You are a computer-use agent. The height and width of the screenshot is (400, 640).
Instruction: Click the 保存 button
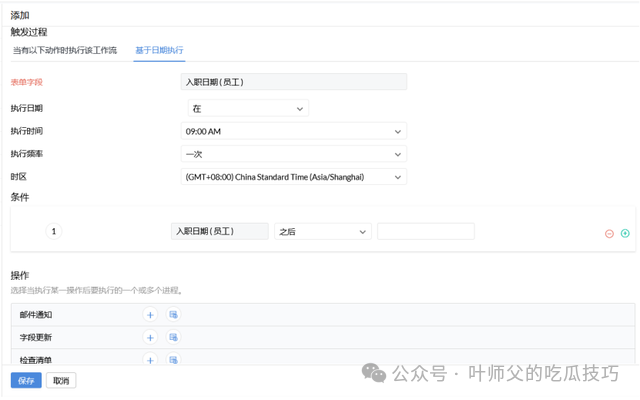click(26, 381)
